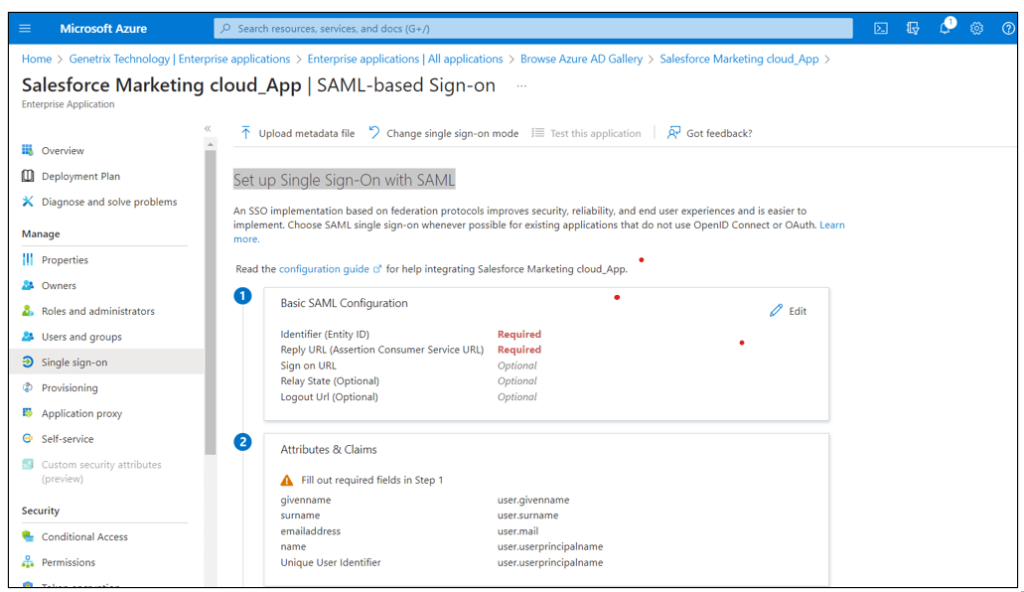Click the Set up Single Sign-On with SAML heading
1024x592 pixels.
pyautogui.click(x=344, y=180)
